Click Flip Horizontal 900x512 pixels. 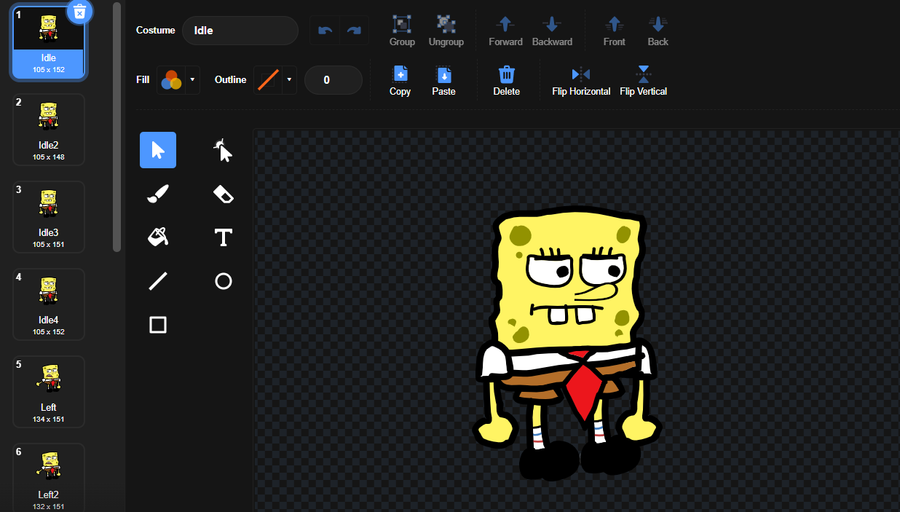(x=581, y=80)
